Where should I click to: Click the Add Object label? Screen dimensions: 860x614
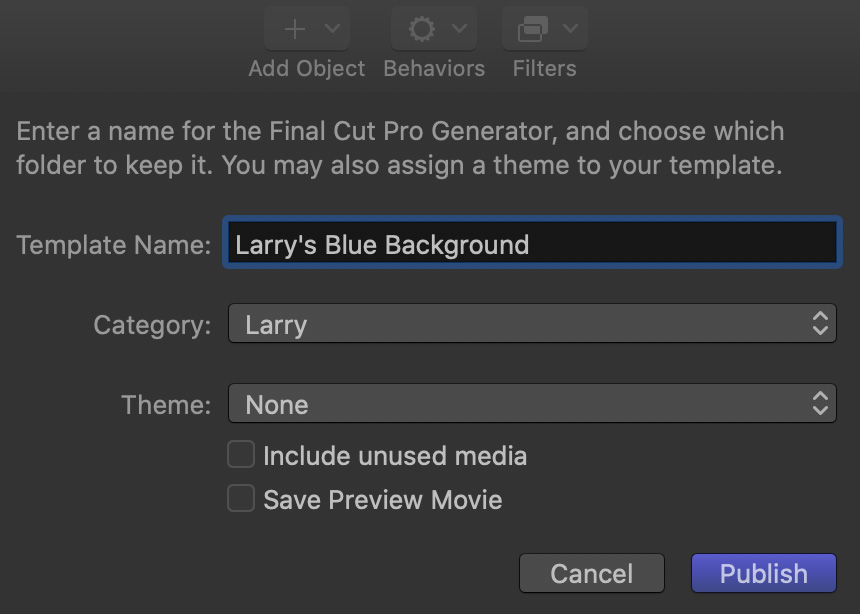coord(307,69)
